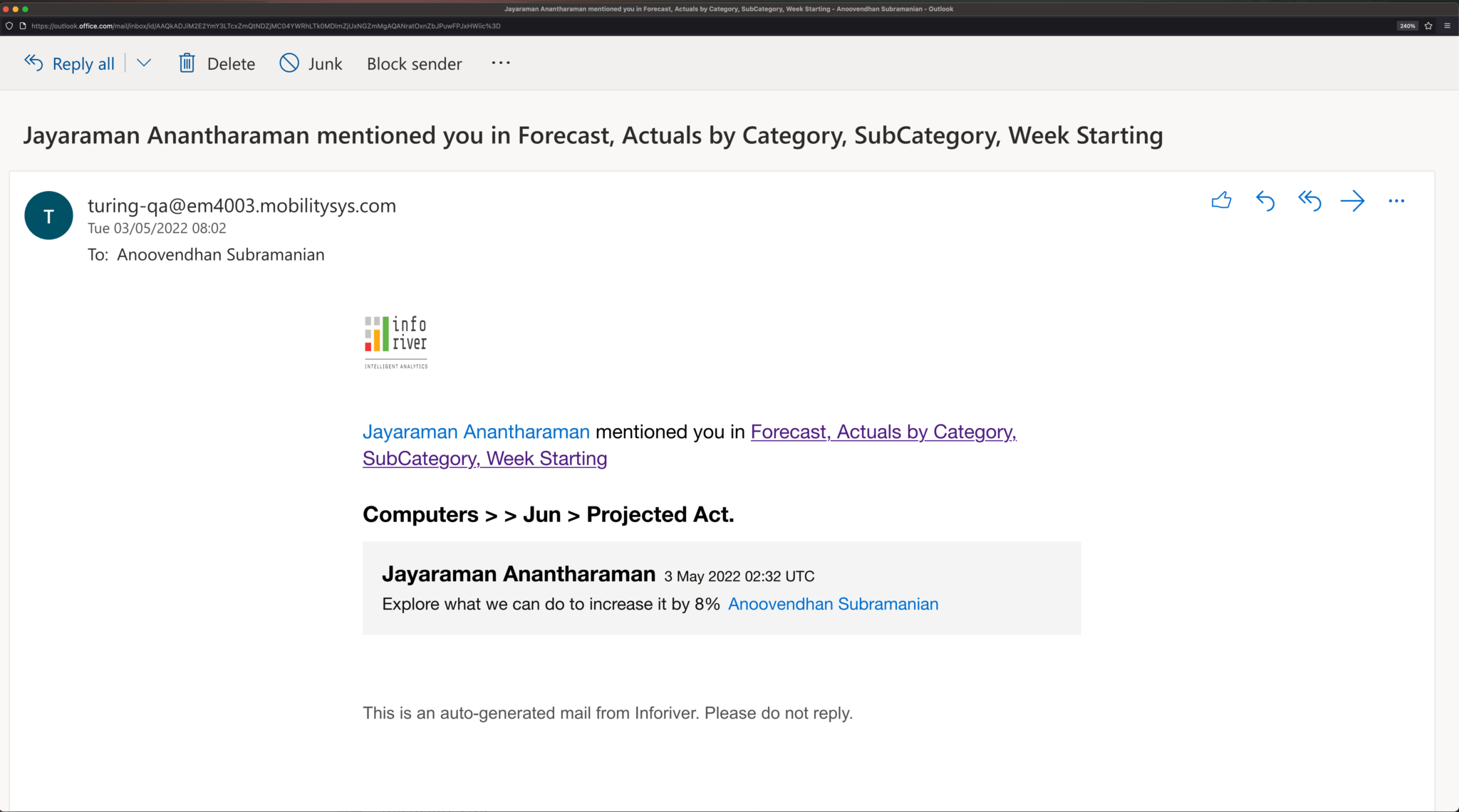Image resolution: width=1459 pixels, height=812 pixels.
Task: Reply to the email using the reply arrow icon
Action: coord(1265,201)
